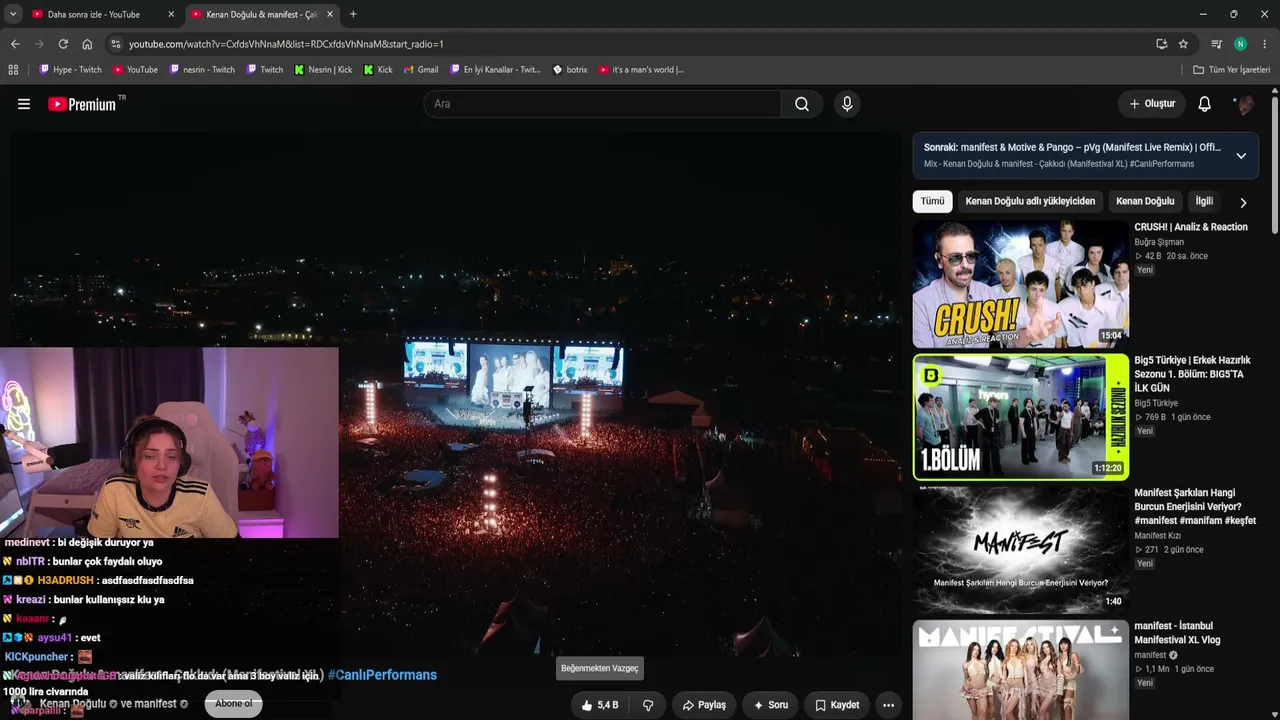Viewport: 1280px width, 720px height.
Task: Go to browser home page
Action: point(87,44)
